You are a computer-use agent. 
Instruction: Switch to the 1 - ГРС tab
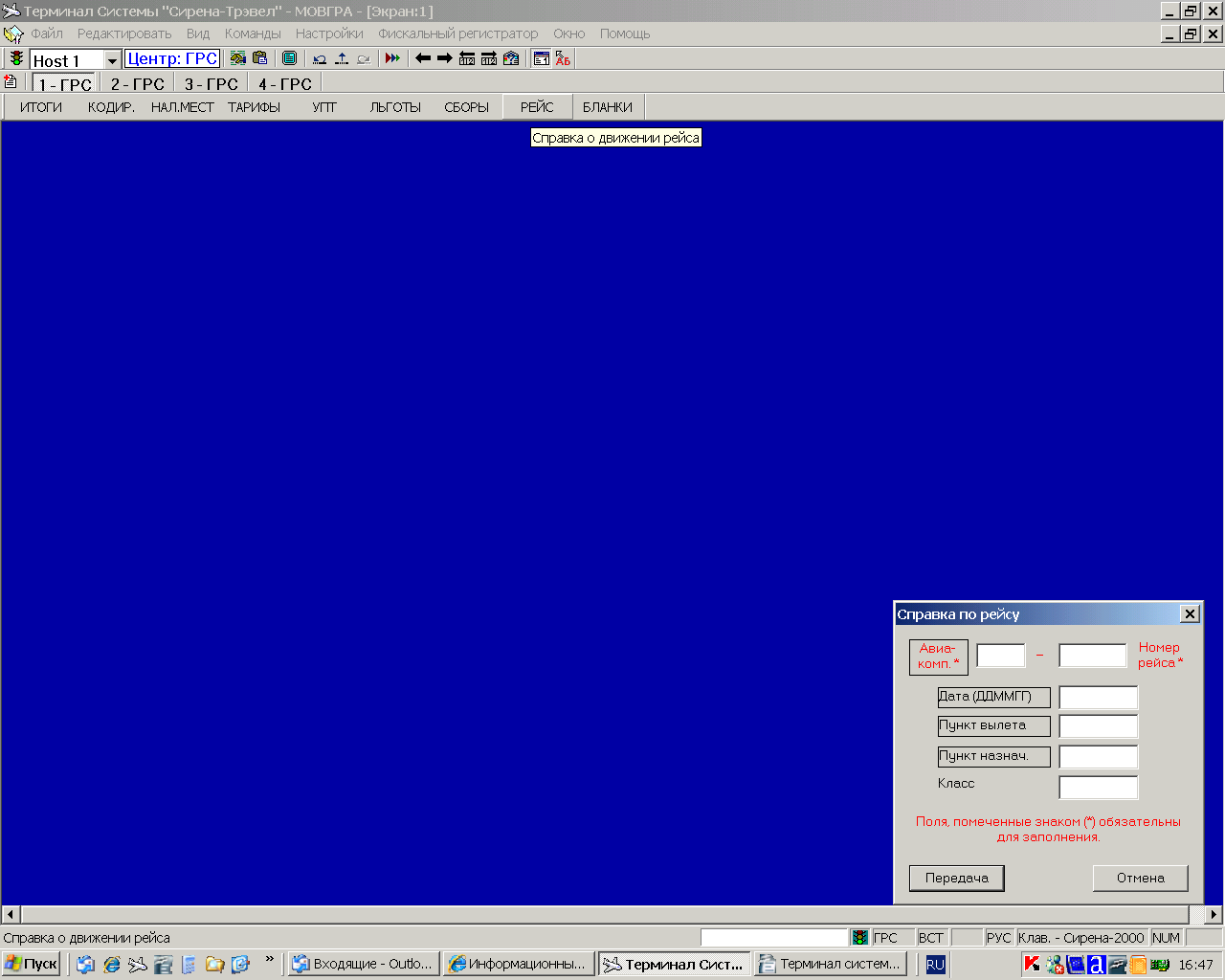pos(65,84)
